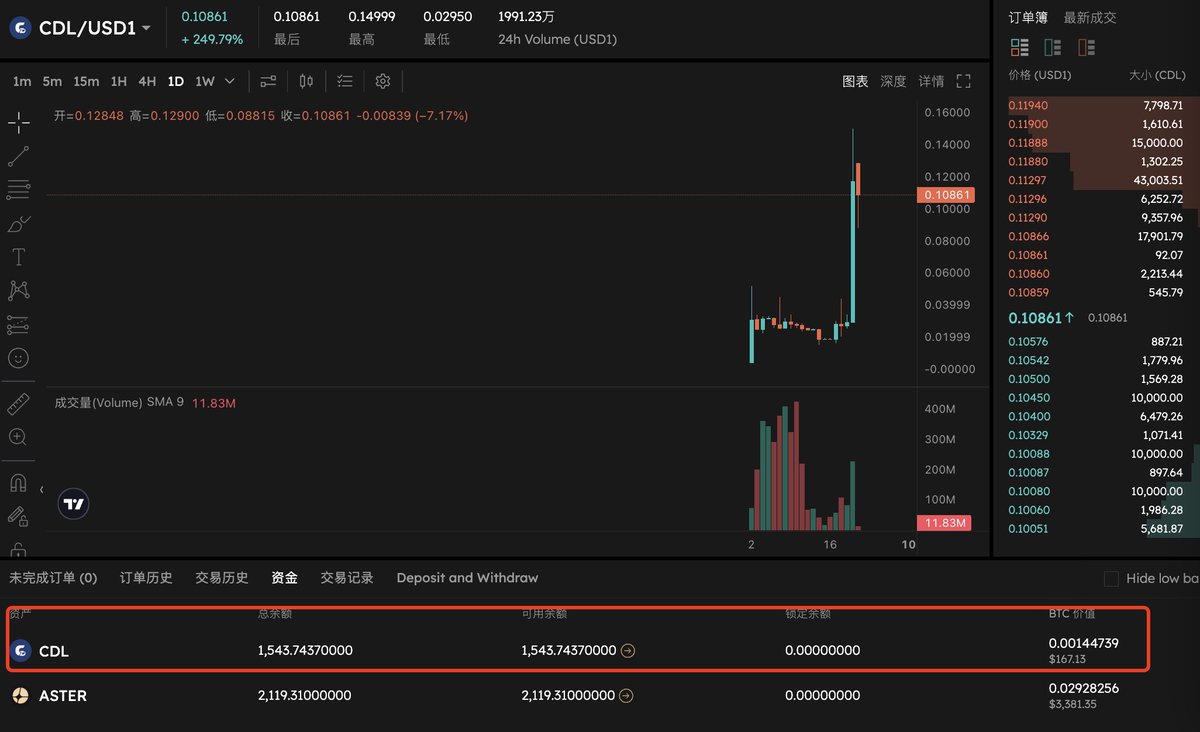The height and width of the screenshot is (732, 1200).
Task: Click ask price 0.11297 in order book
Action: click(1028, 180)
